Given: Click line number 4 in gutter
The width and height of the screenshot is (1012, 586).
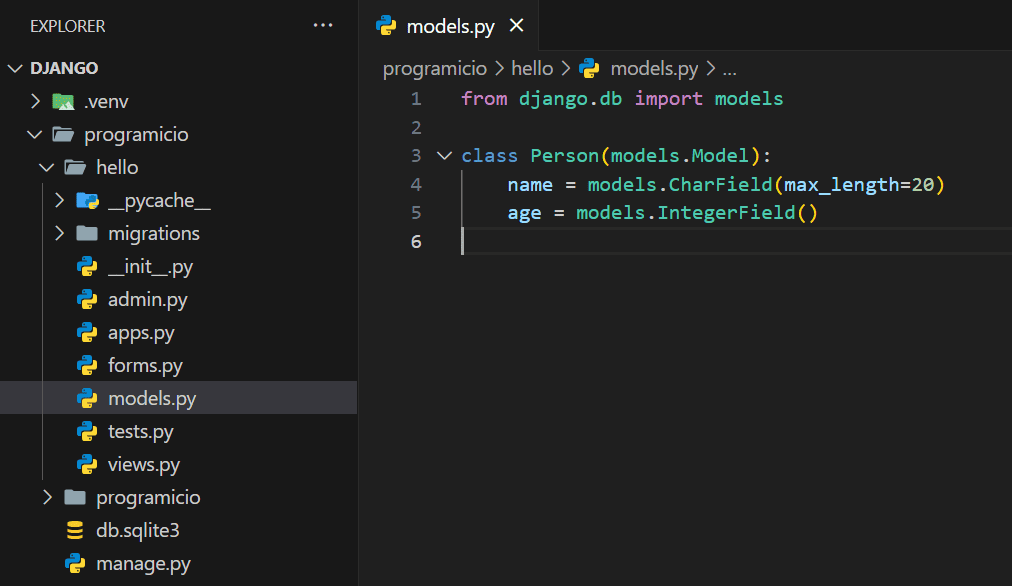Looking at the screenshot, I should (416, 185).
